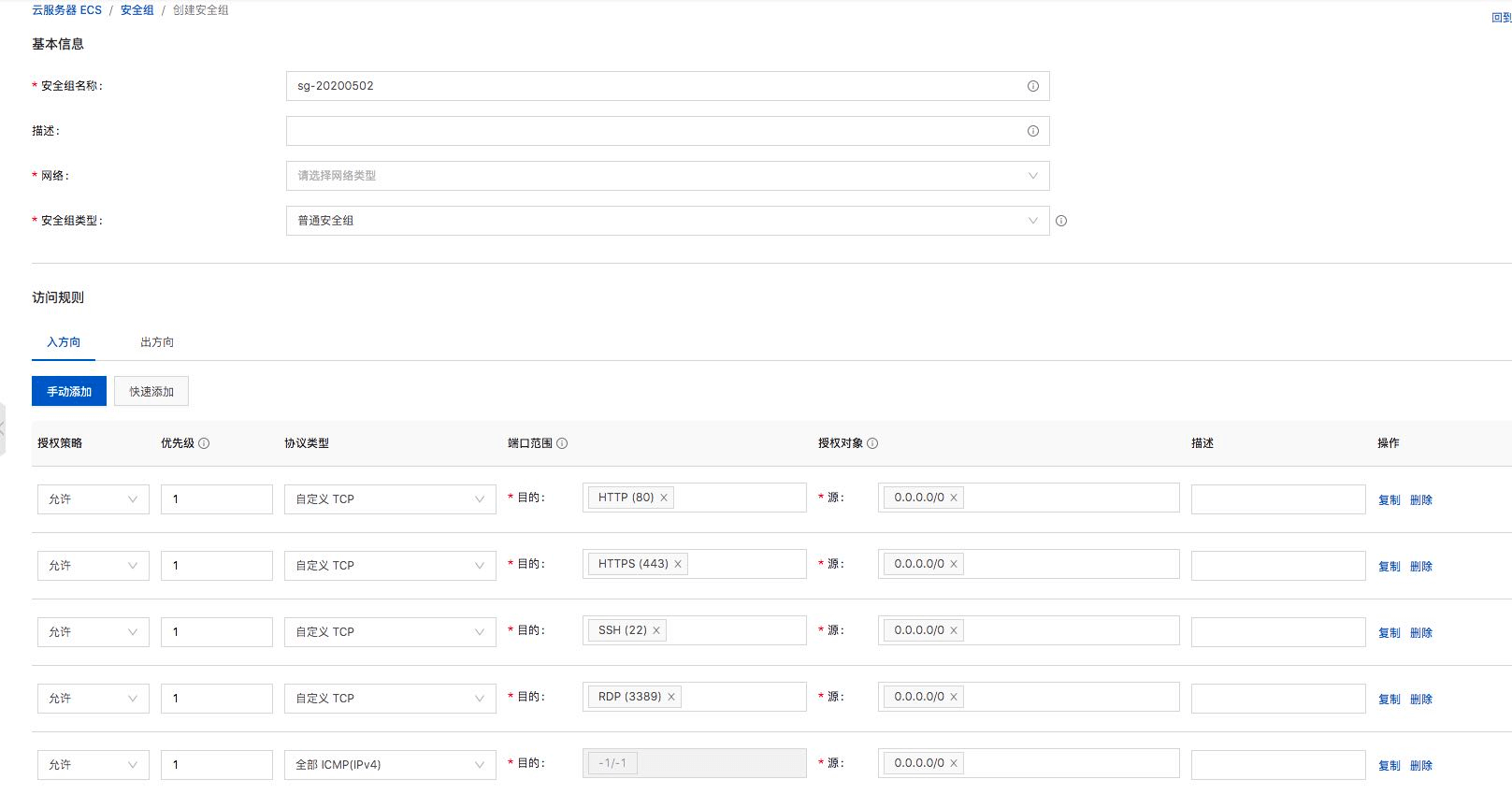Open protocol type dropdown in HTTPS row

coord(390,566)
